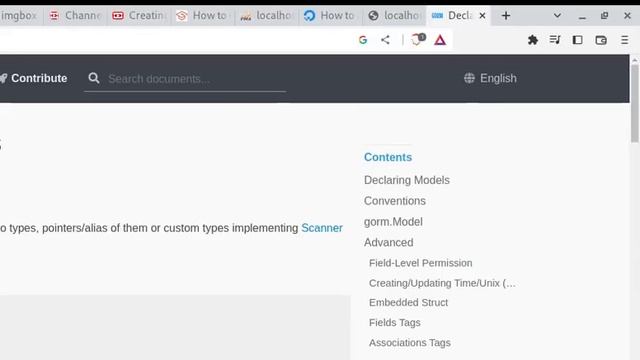Open Creating/Updating Time/Unix entry

pos(442,283)
